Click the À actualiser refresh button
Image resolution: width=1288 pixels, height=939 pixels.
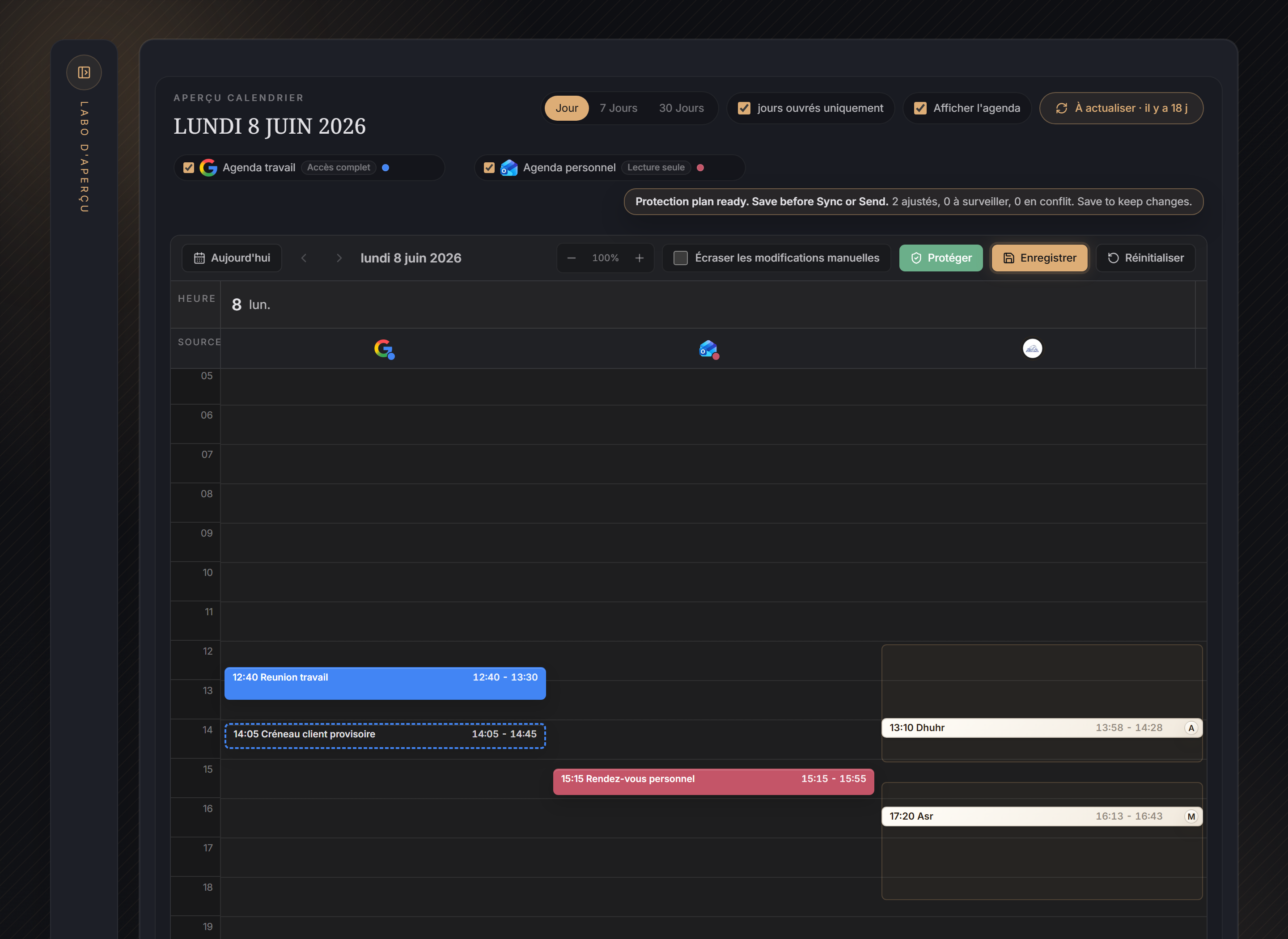point(1121,108)
